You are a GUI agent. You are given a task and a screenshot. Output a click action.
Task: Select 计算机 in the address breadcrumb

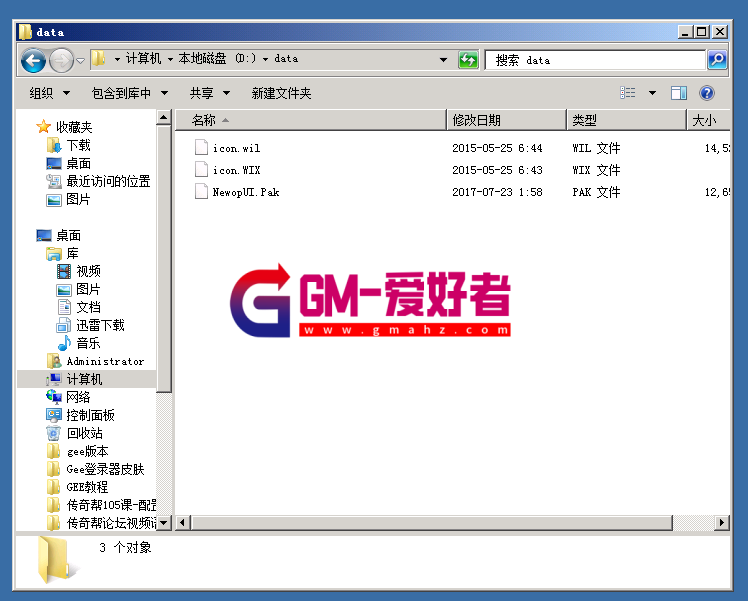[x=143, y=59]
